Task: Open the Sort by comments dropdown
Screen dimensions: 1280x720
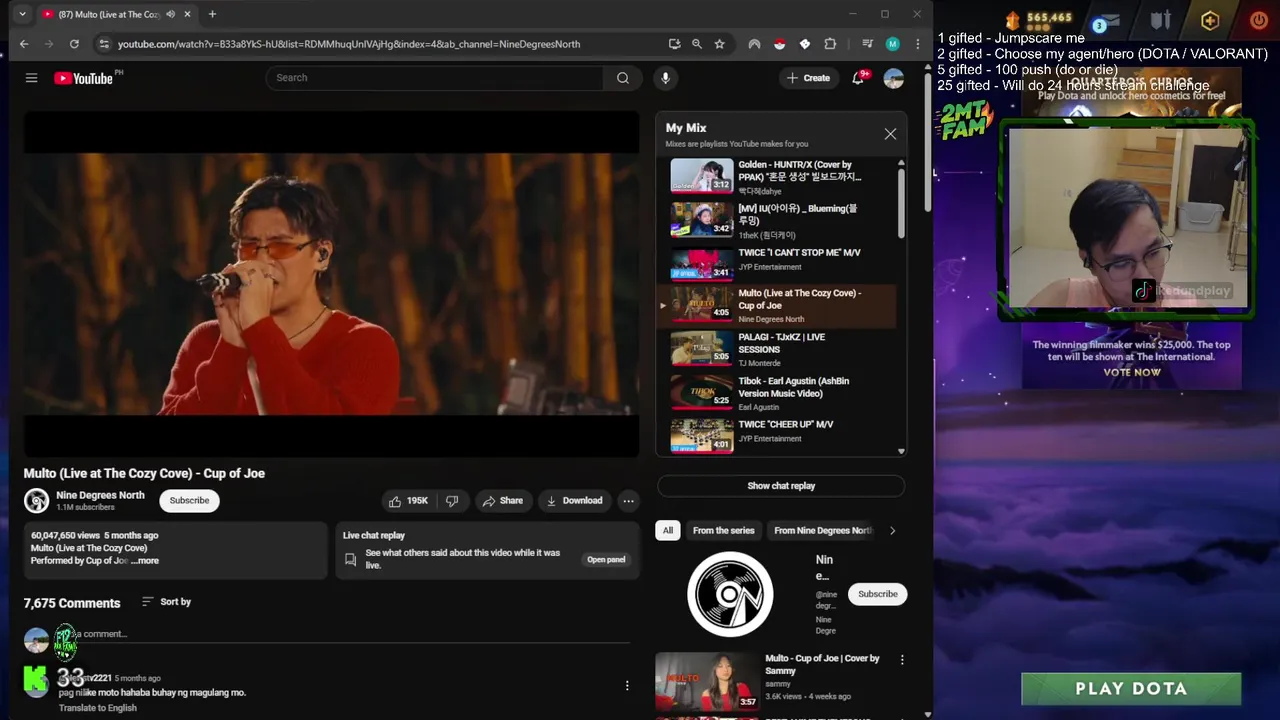Action: [x=166, y=602]
